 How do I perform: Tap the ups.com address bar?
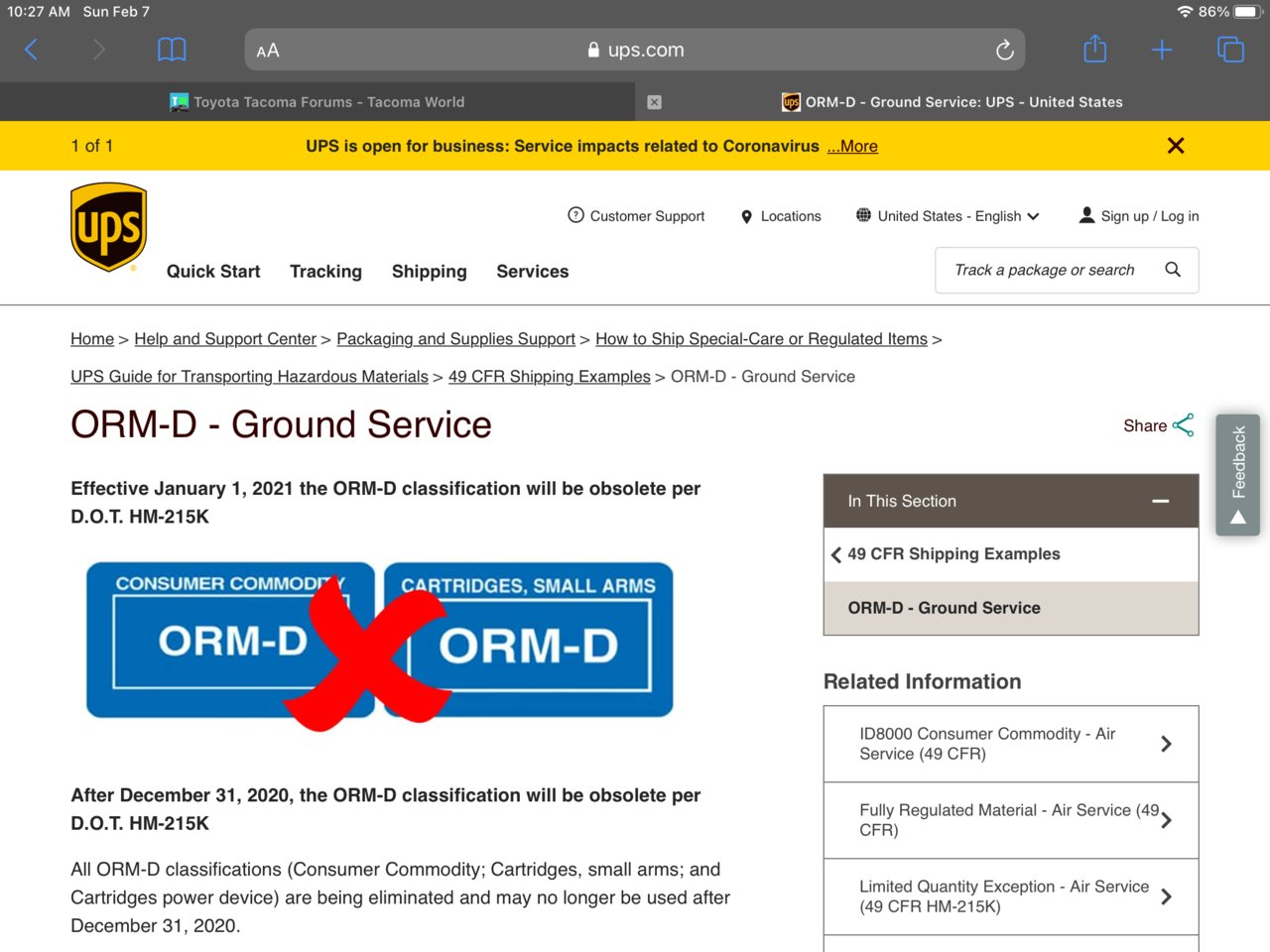(x=635, y=50)
